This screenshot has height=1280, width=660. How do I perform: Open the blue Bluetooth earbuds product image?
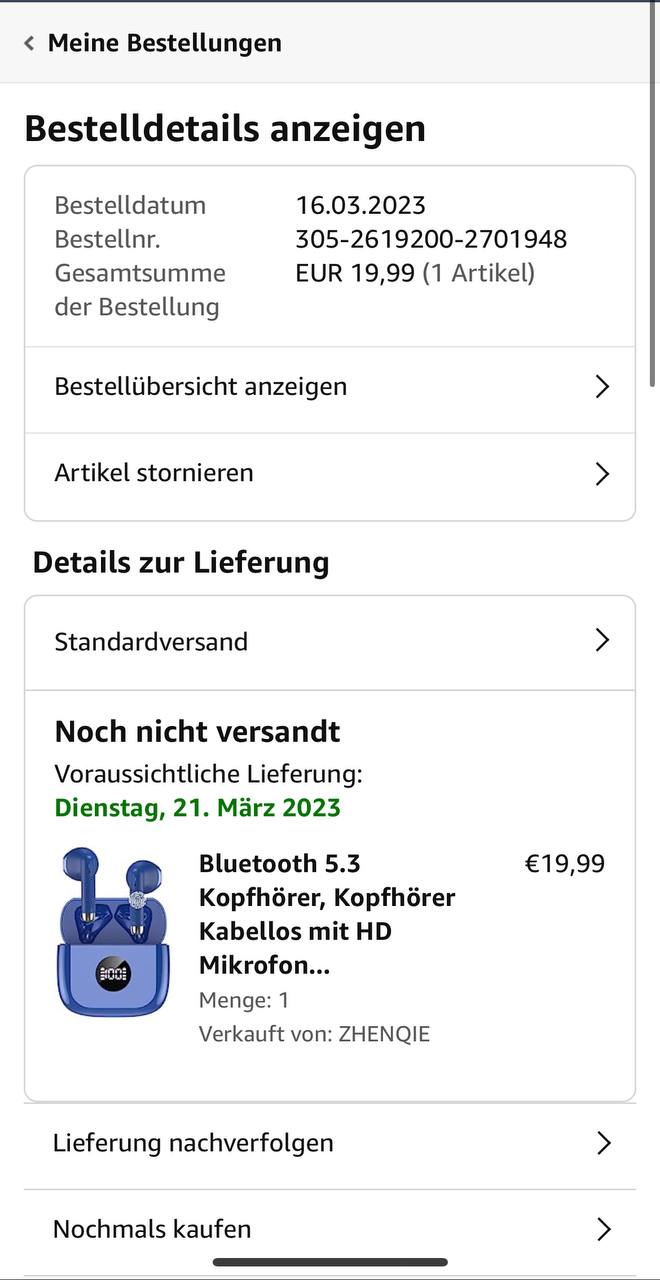coord(113,932)
